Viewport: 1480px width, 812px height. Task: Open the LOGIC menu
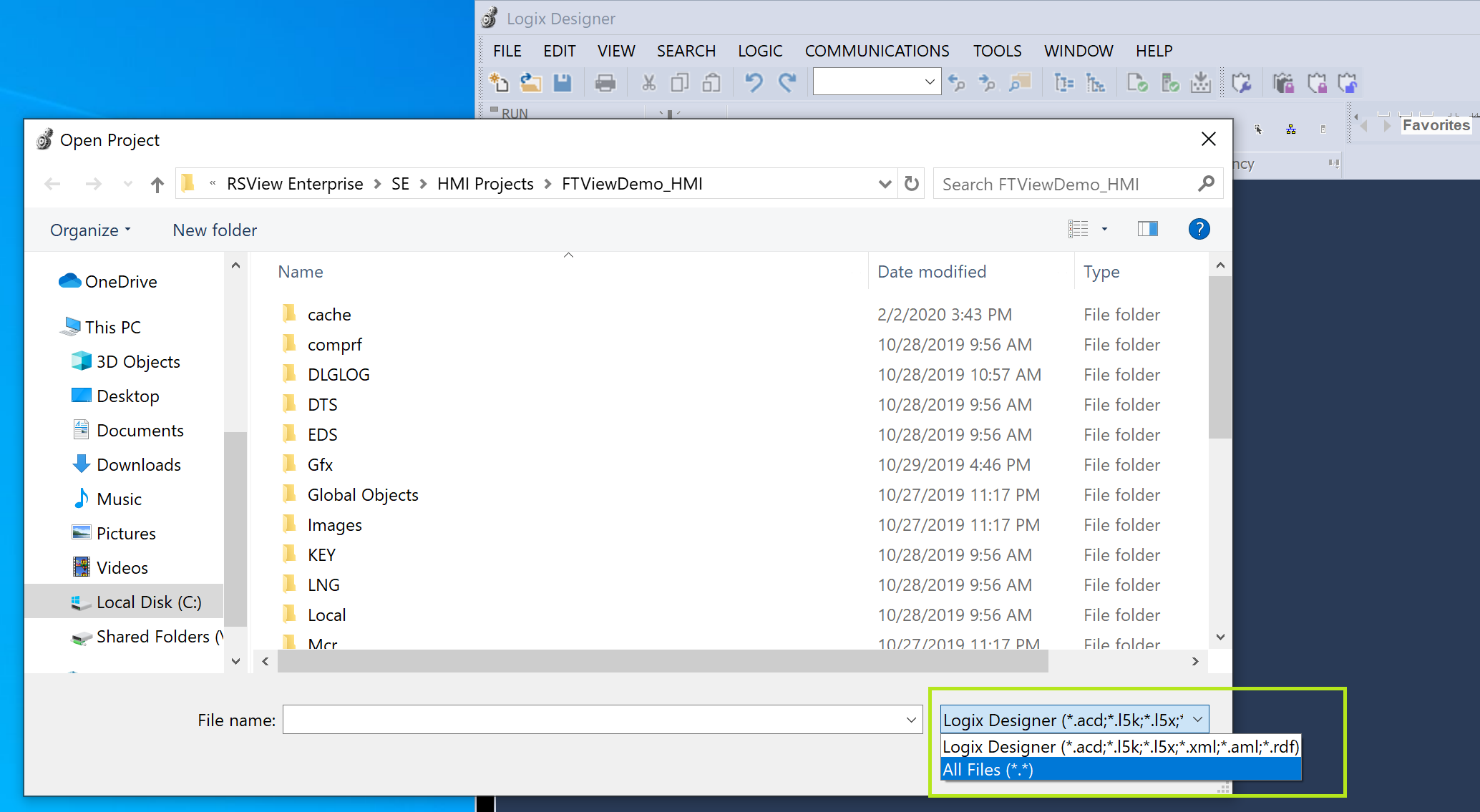point(761,51)
